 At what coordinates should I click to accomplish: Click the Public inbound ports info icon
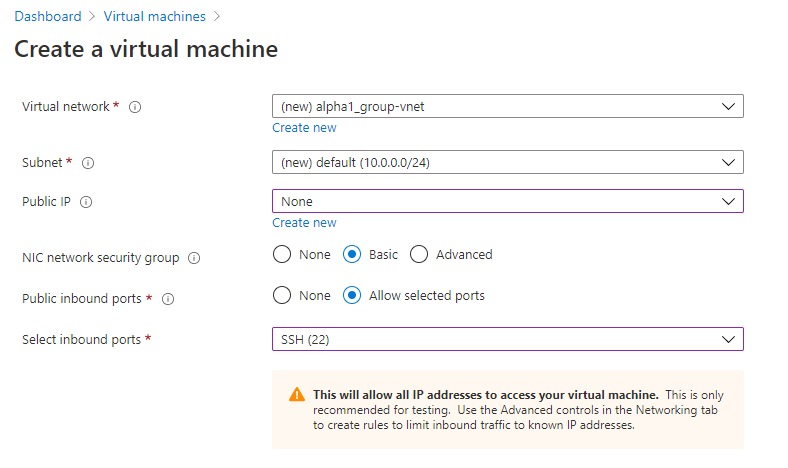tap(168, 299)
